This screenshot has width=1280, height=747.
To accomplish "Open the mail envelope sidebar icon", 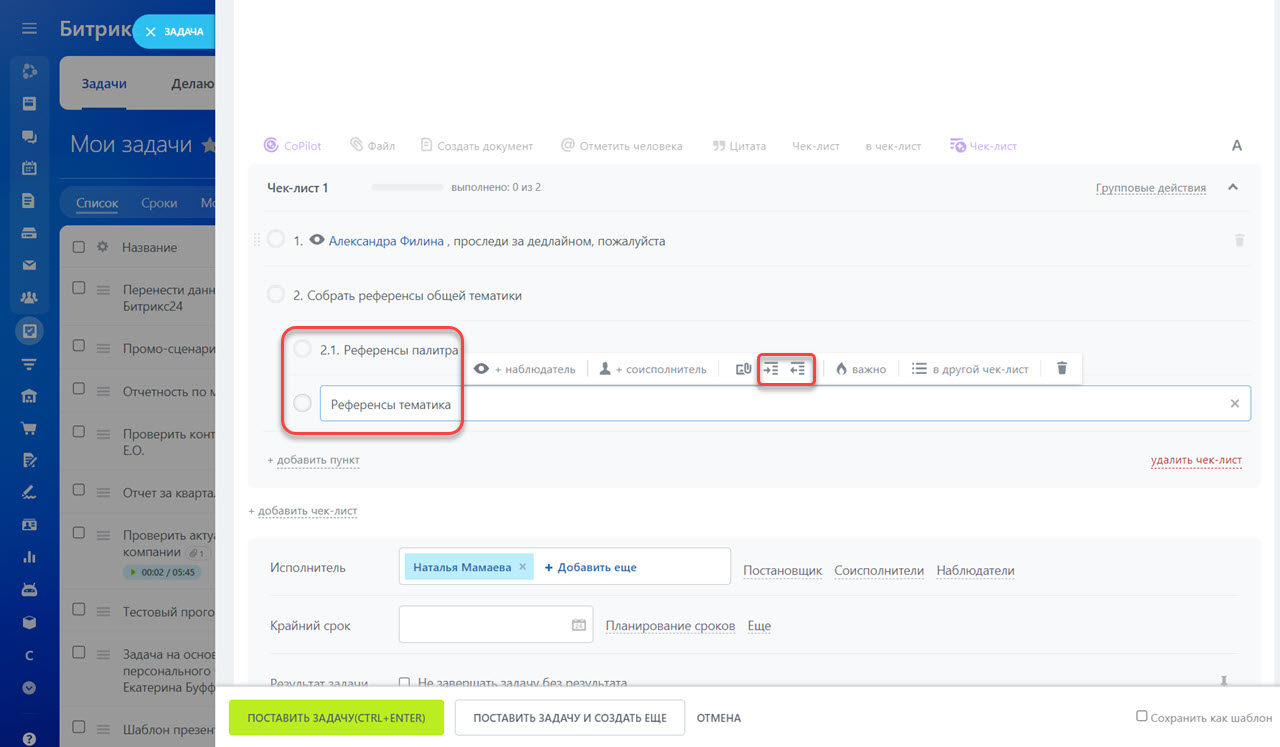I will point(29,265).
